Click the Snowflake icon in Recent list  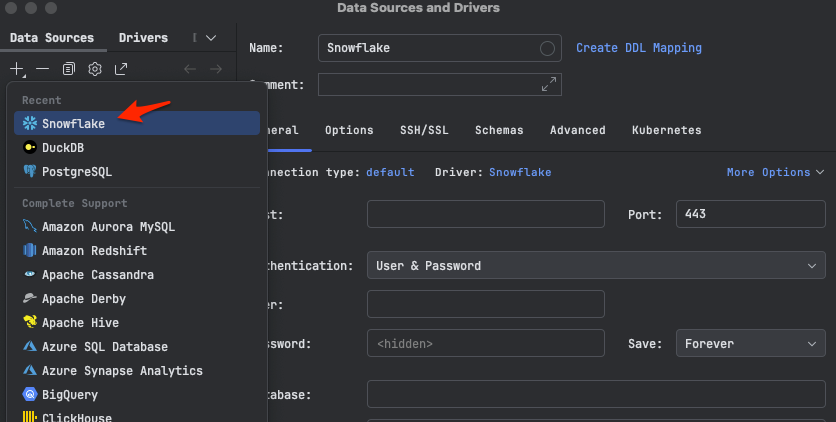click(x=30, y=123)
